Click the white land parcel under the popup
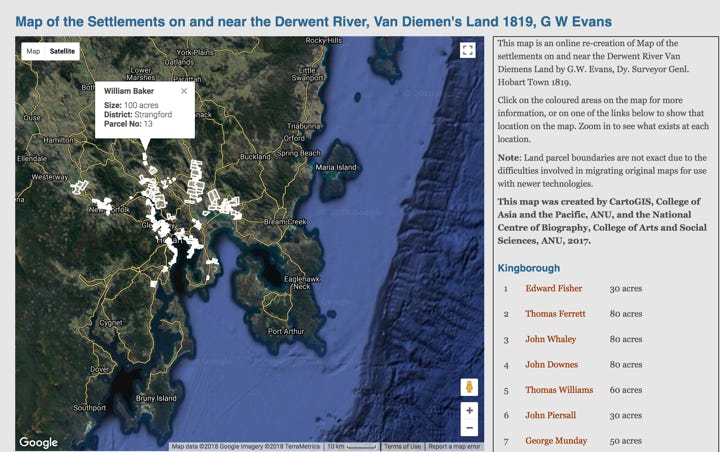The width and height of the screenshot is (720, 452). [146, 160]
